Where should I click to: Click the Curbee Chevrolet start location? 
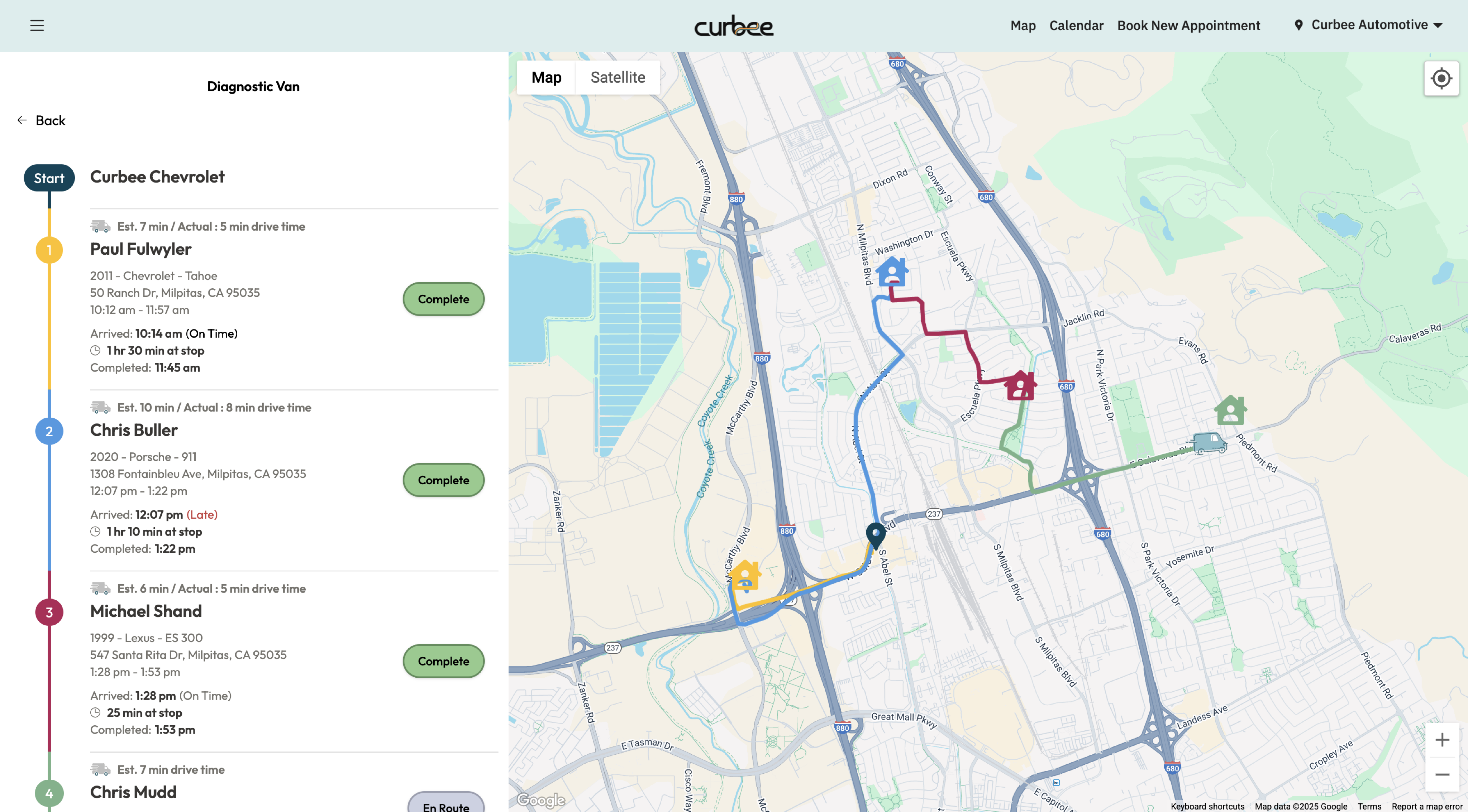coord(157,177)
